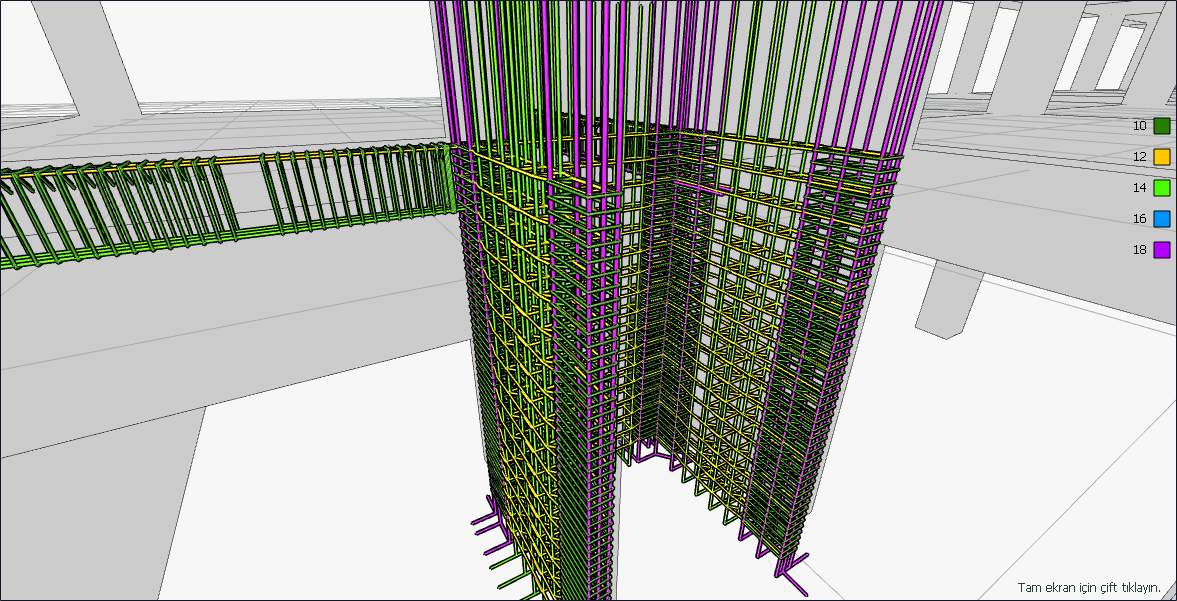Select the legend label "14"
Image resolution: width=1177 pixels, height=601 pixels.
click(x=1140, y=188)
